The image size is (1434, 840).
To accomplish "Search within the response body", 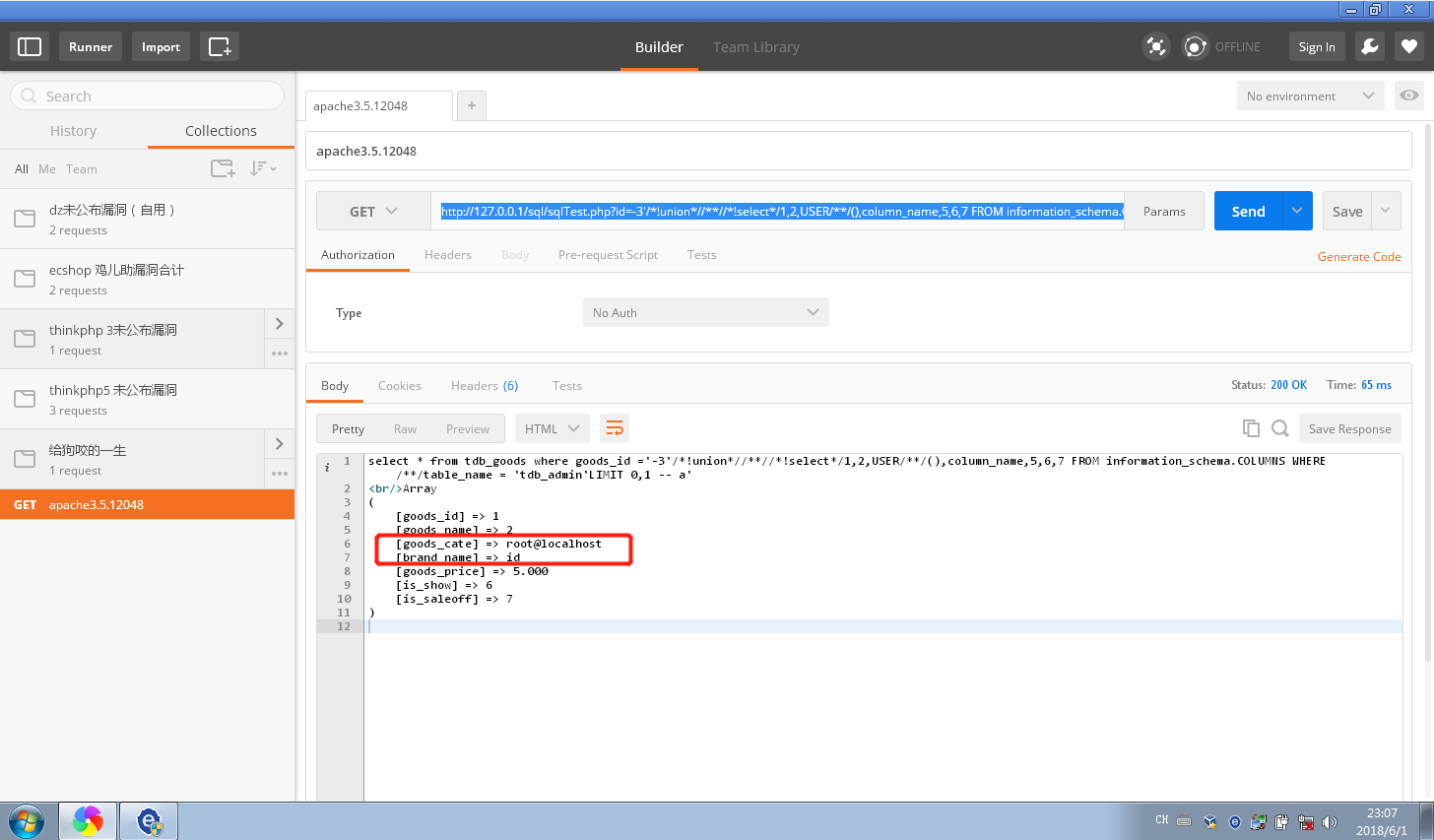I will coord(1280,428).
